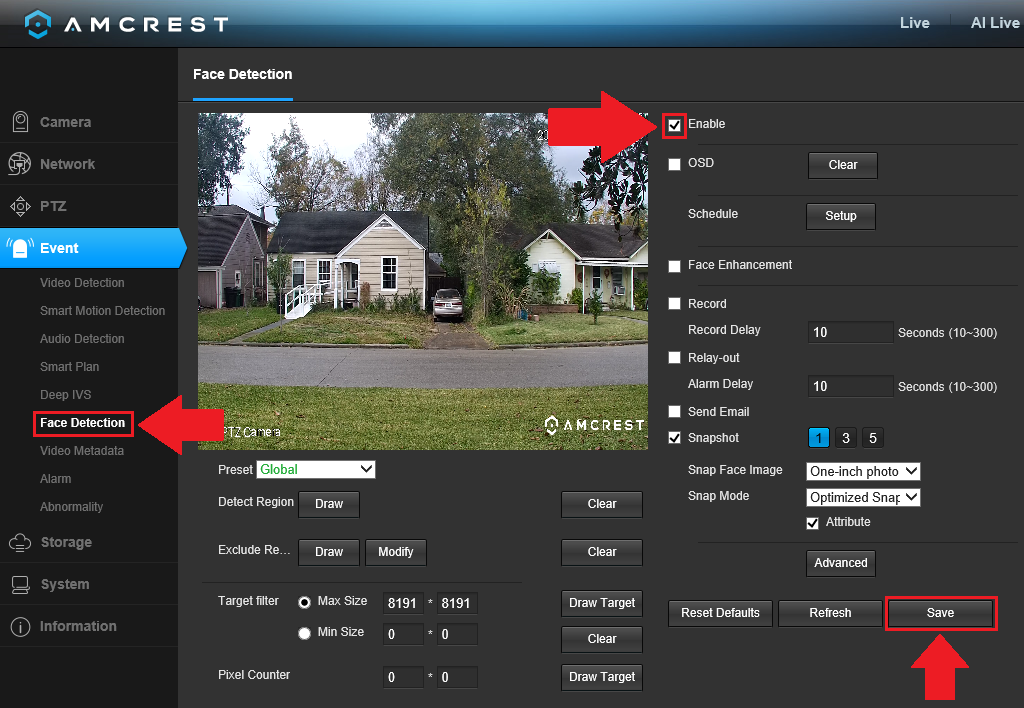This screenshot has height=708, width=1024.
Task: Click the Information circle icon
Action: coord(20,626)
